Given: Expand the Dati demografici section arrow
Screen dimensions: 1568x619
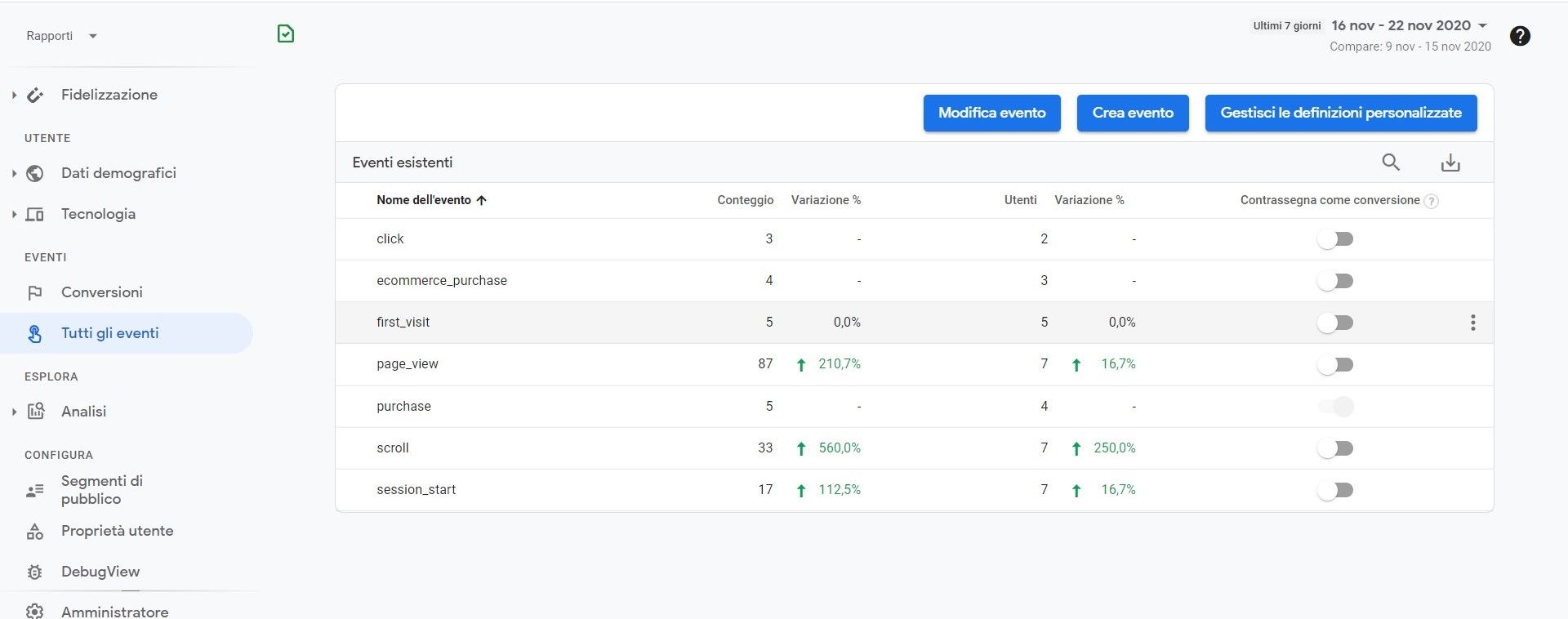Looking at the screenshot, I should (x=14, y=173).
